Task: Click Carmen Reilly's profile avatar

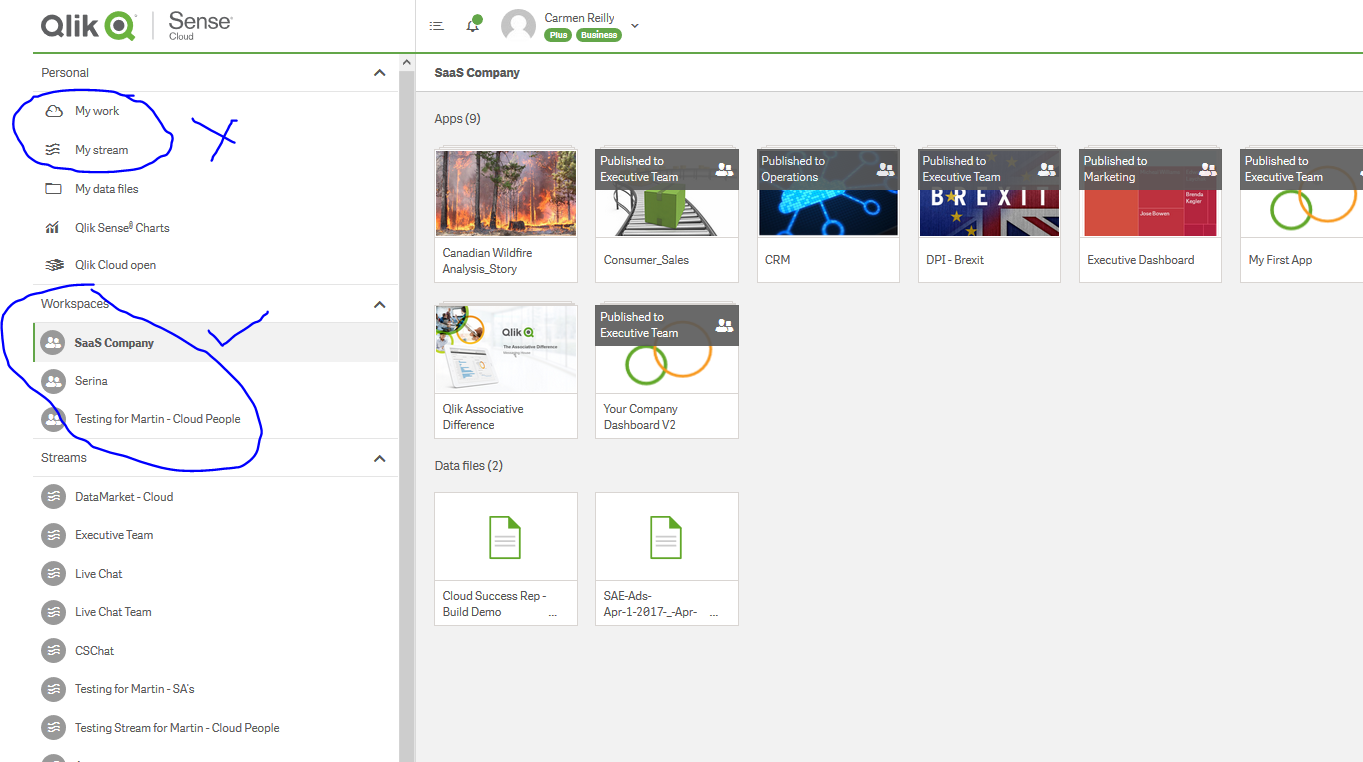Action: coord(518,26)
